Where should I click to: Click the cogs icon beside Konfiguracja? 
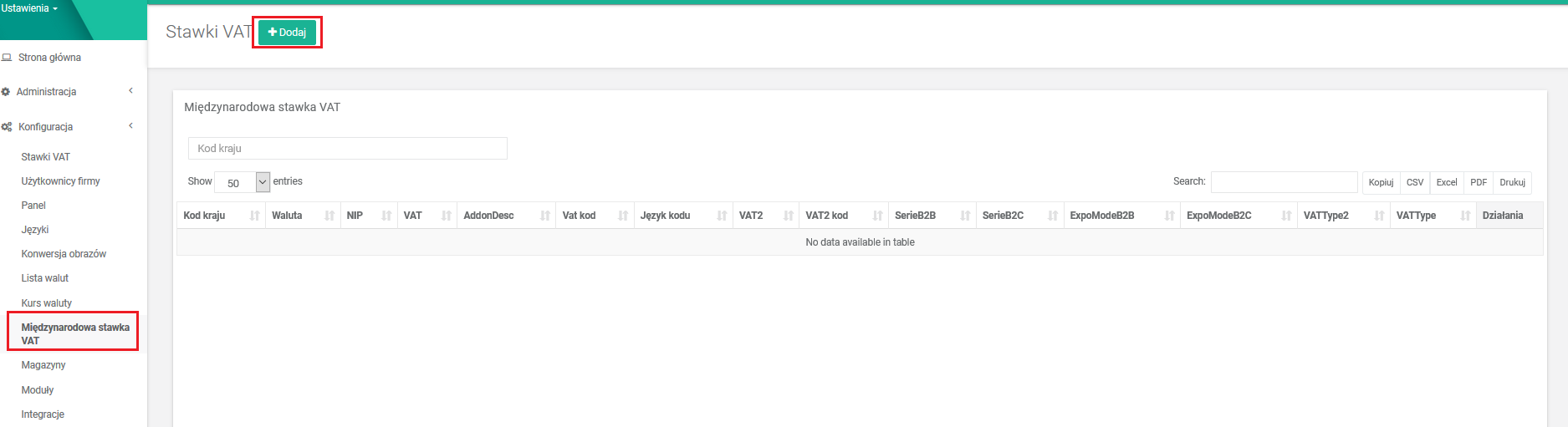tap(7, 127)
